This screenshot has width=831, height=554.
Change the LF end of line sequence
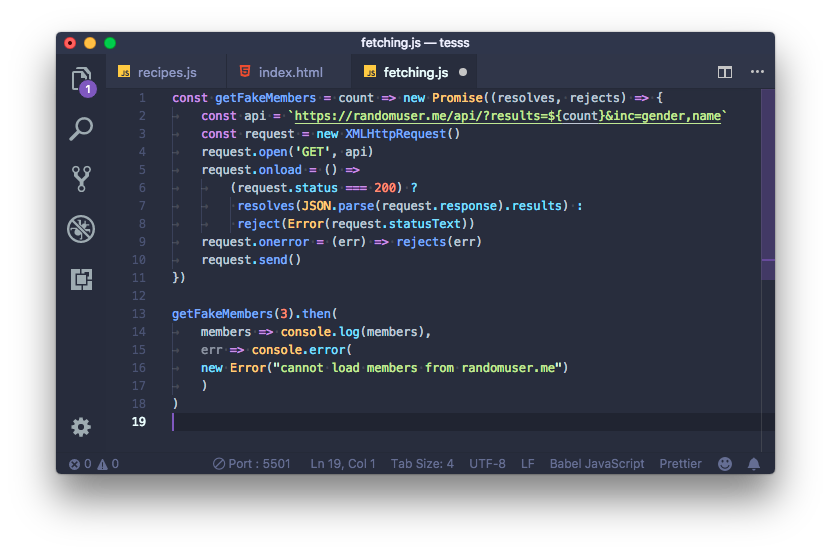(527, 464)
